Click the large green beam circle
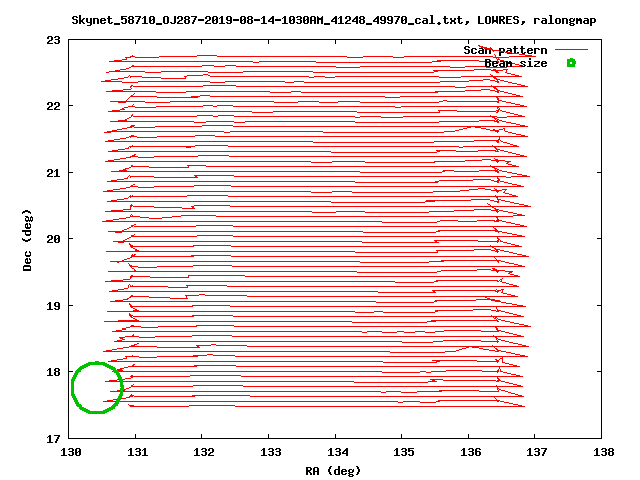The image size is (640, 480). 97,387
